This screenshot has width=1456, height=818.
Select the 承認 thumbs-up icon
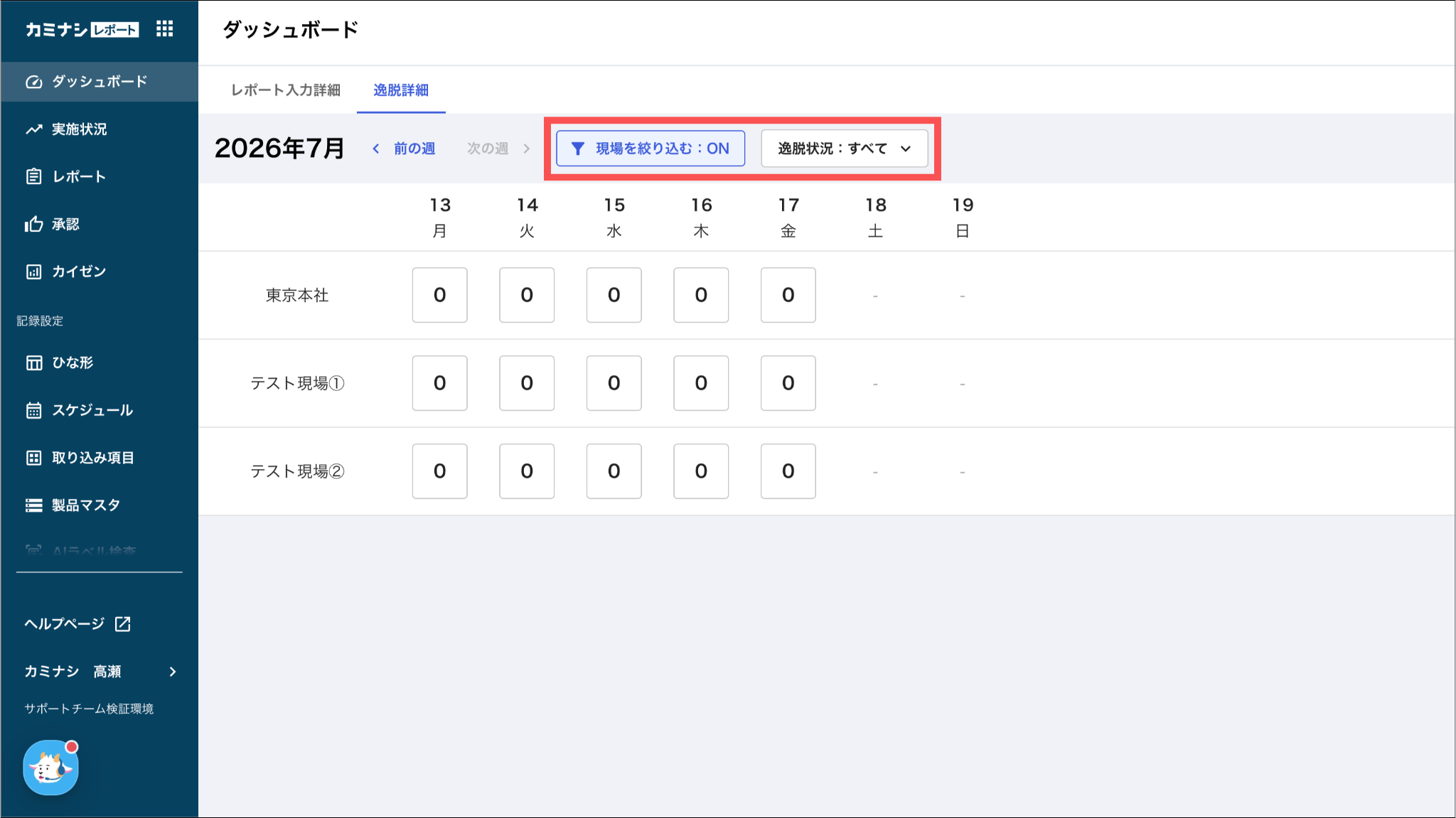click(33, 224)
